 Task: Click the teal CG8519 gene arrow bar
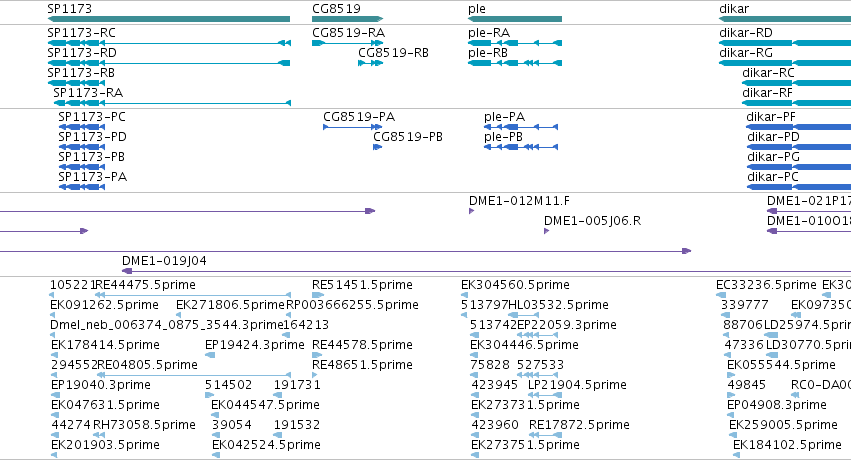click(347, 19)
